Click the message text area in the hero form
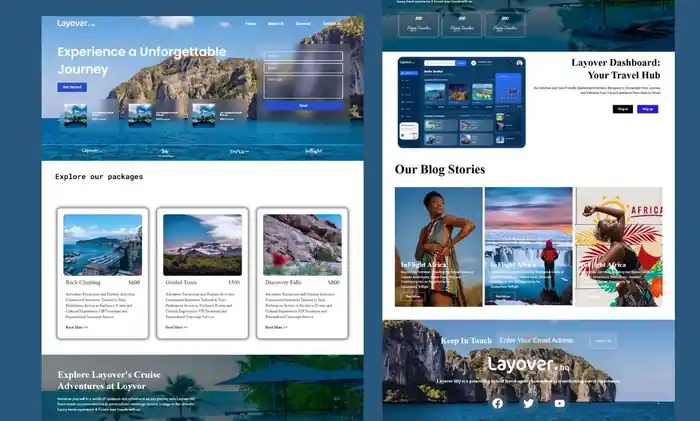 303,87
